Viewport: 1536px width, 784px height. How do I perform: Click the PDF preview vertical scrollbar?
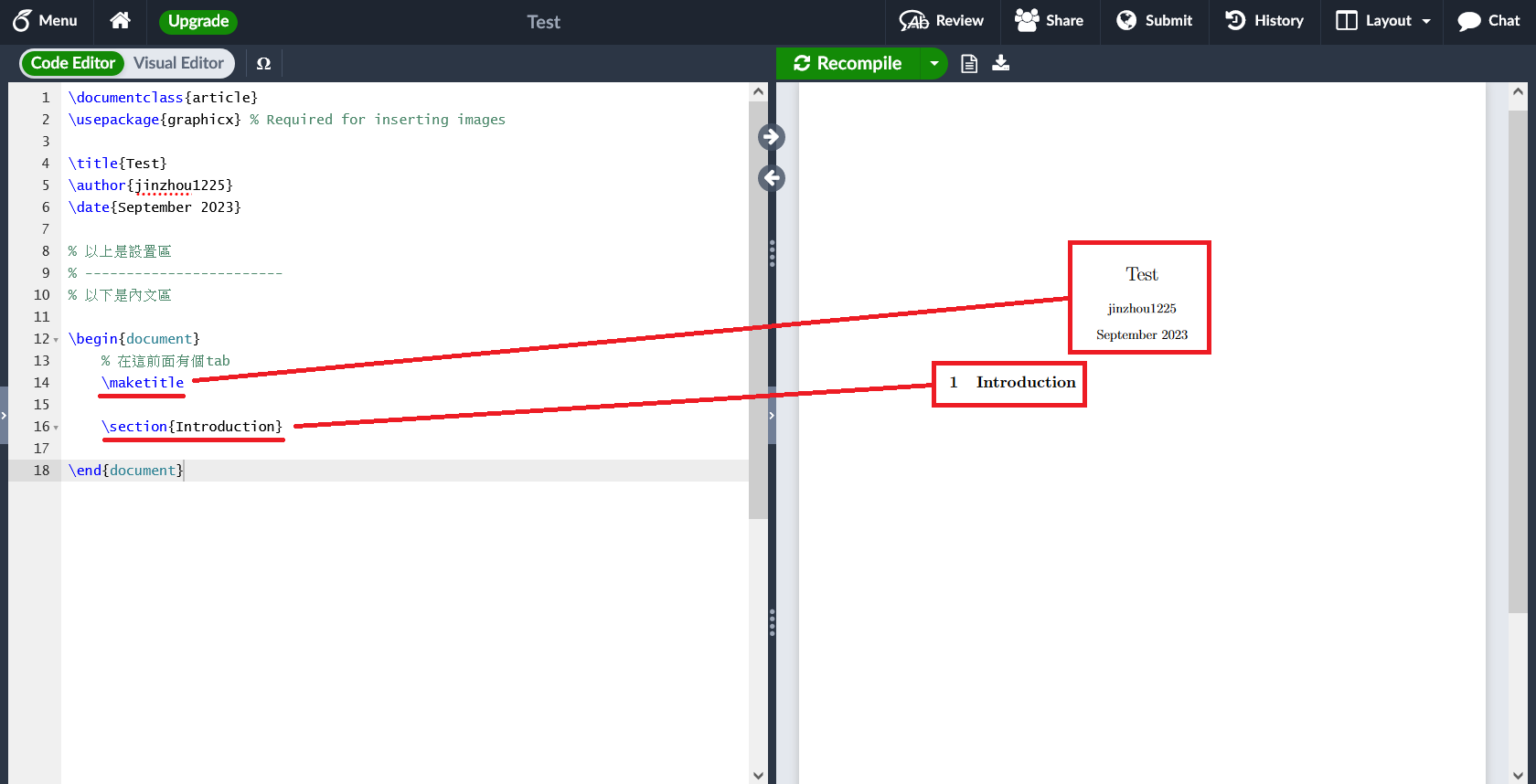pos(1518,366)
